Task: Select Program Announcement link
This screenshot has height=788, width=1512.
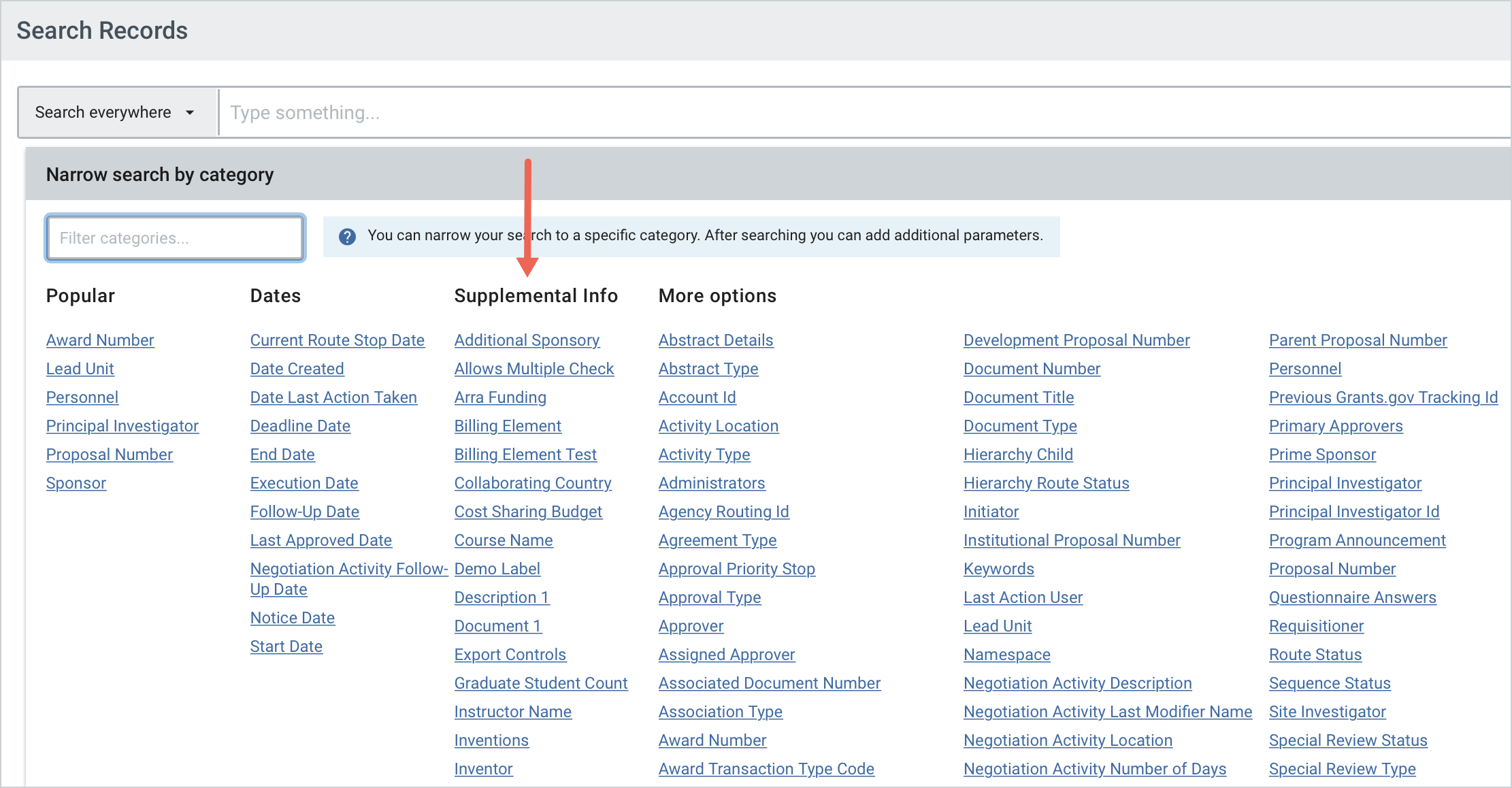Action: 1357,540
